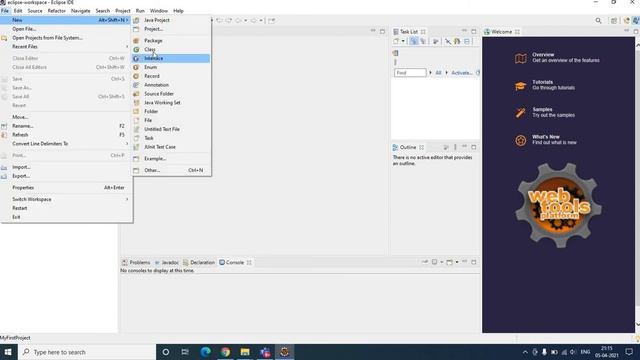Click New Task icon in Task List
The height and width of the screenshot is (360, 640).
[396, 41]
